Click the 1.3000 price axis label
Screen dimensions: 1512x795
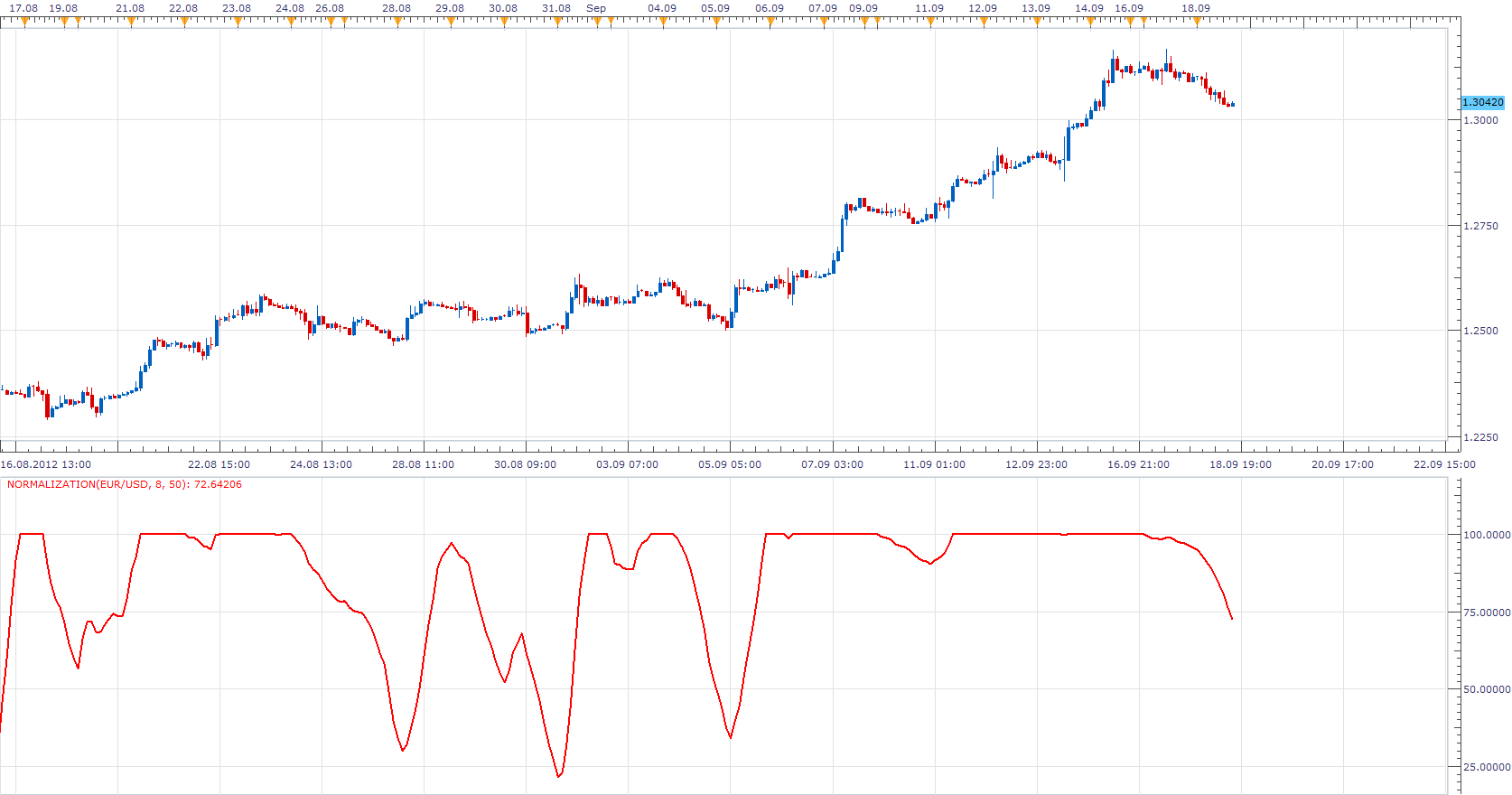pyautogui.click(x=1480, y=120)
